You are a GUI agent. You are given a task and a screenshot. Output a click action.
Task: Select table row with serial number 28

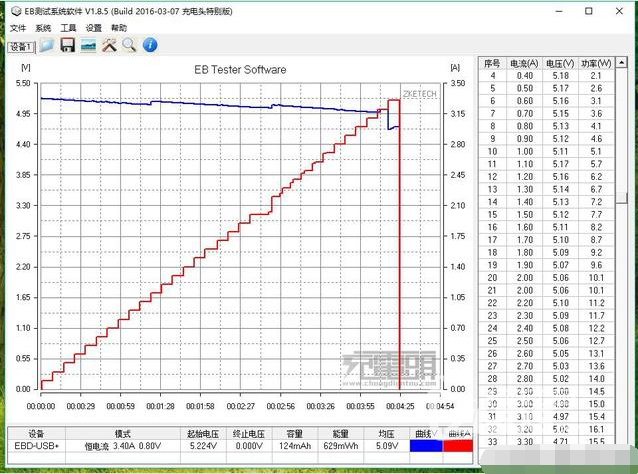546,378
